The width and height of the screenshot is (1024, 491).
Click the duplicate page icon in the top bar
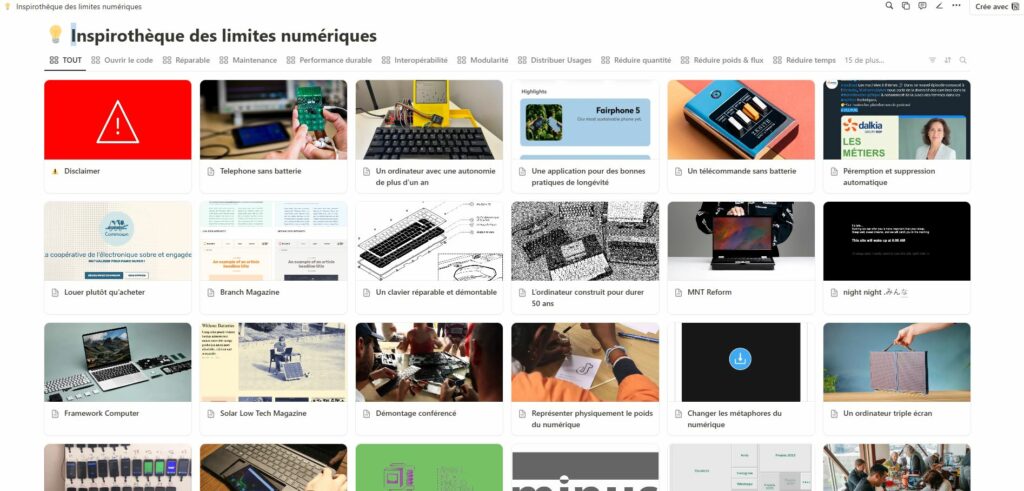pos(906,6)
